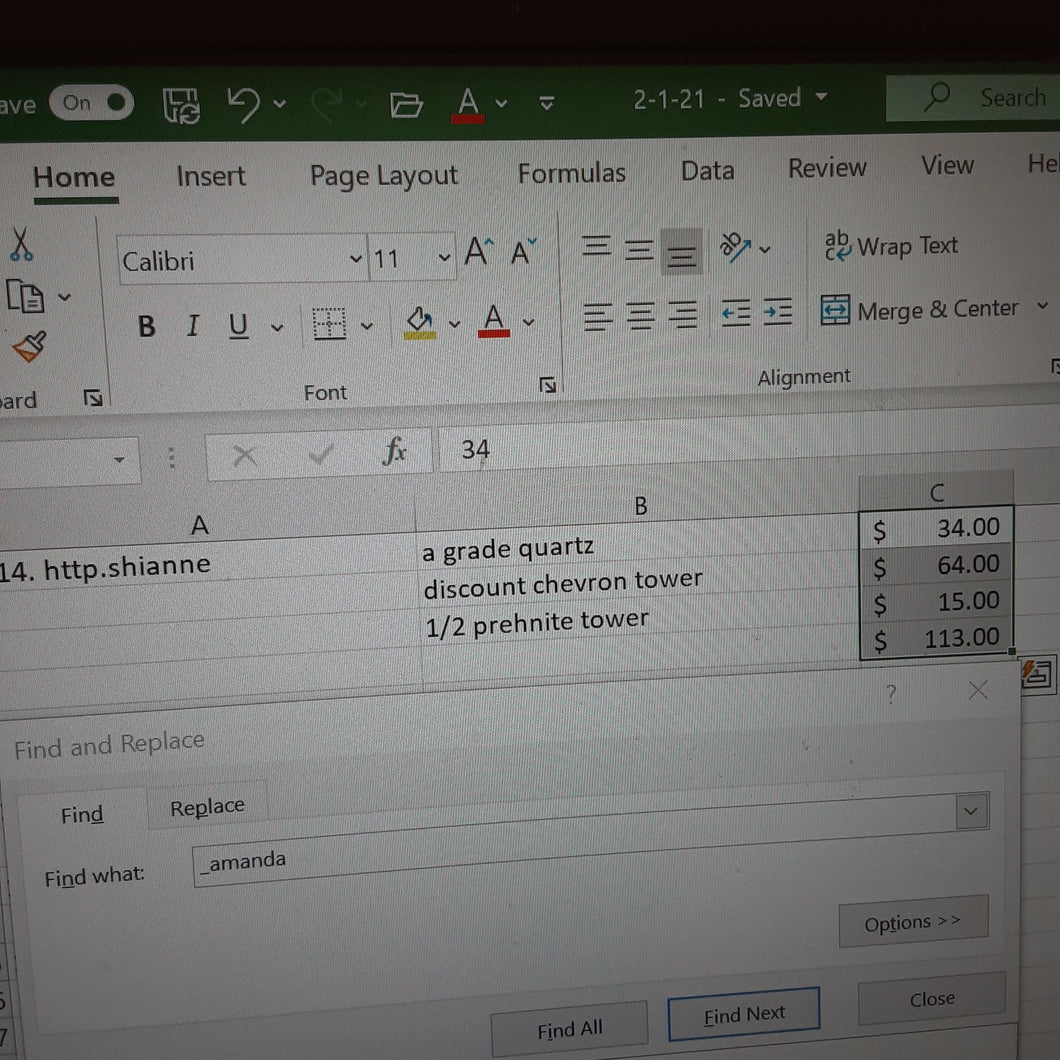This screenshot has height=1060, width=1060.
Task: Open ribbon Font Color dropdown arrow
Action: click(529, 322)
